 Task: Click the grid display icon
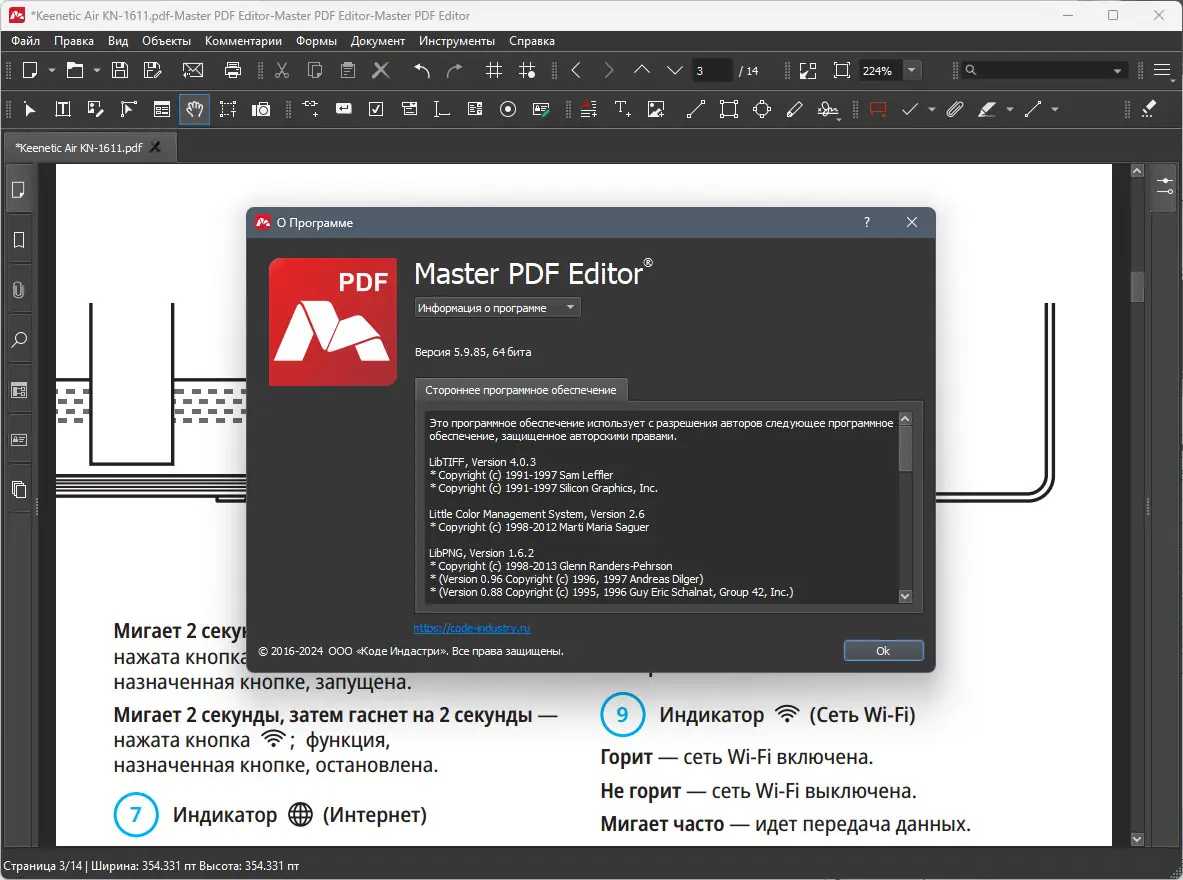[x=494, y=70]
